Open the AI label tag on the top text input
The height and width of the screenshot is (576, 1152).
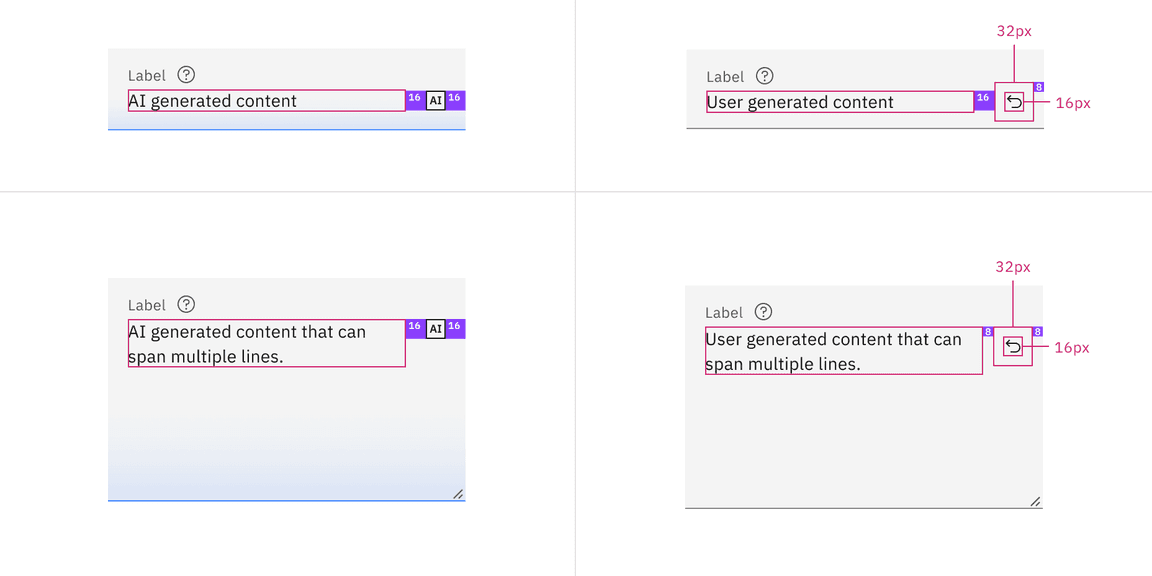435,100
